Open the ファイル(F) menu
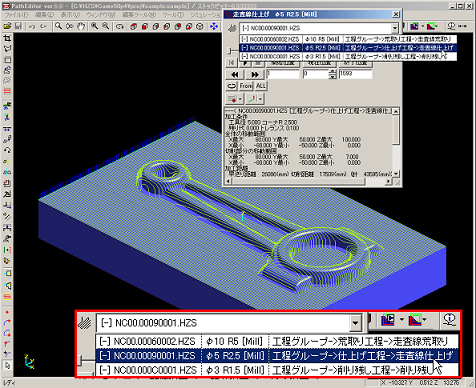Image resolution: width=476 pixels, height=388 pixels. (17, 15)
